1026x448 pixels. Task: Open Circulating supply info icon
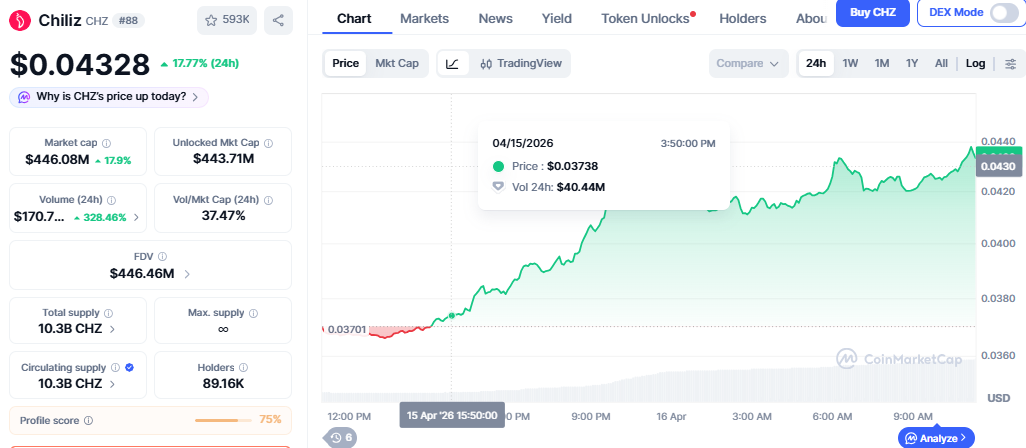point(115,368)
